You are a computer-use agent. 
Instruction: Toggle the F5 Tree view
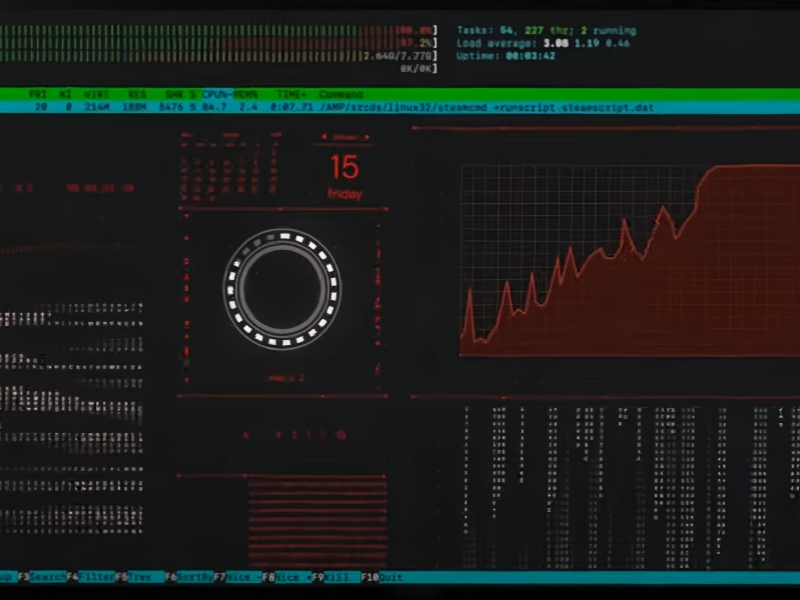(138, 577)
